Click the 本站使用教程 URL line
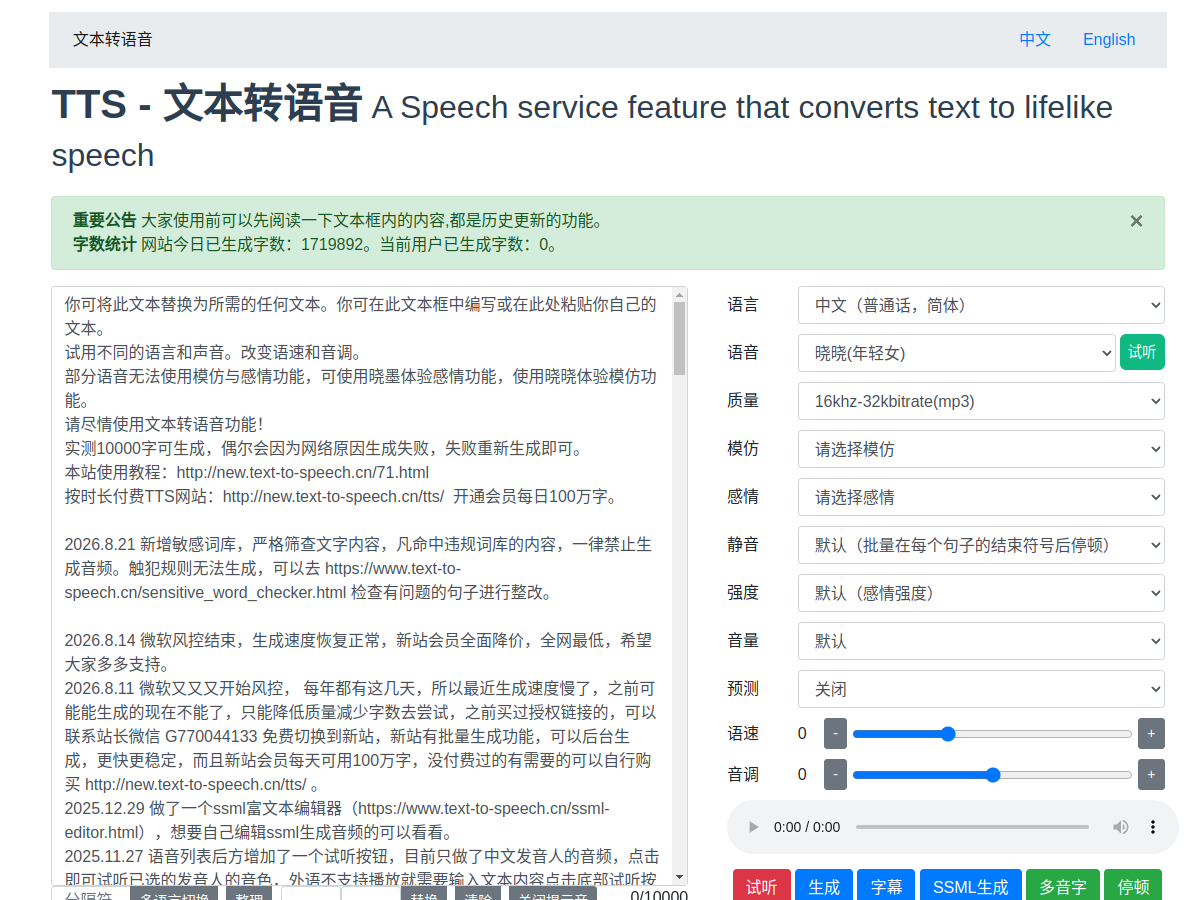Screen dimensions: 1200x900 pos(247,472)
